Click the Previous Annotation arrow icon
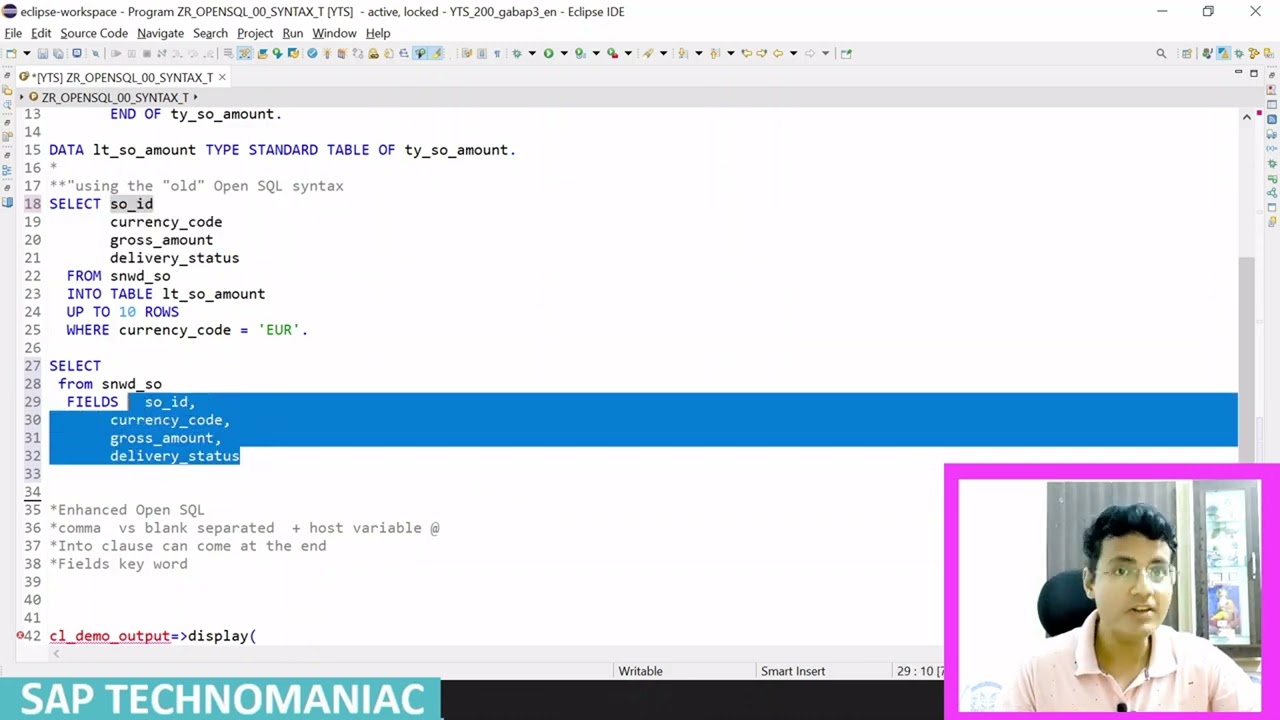This screenshot has height=720, width=1280. pyautogui.click(x=715, y=53)
